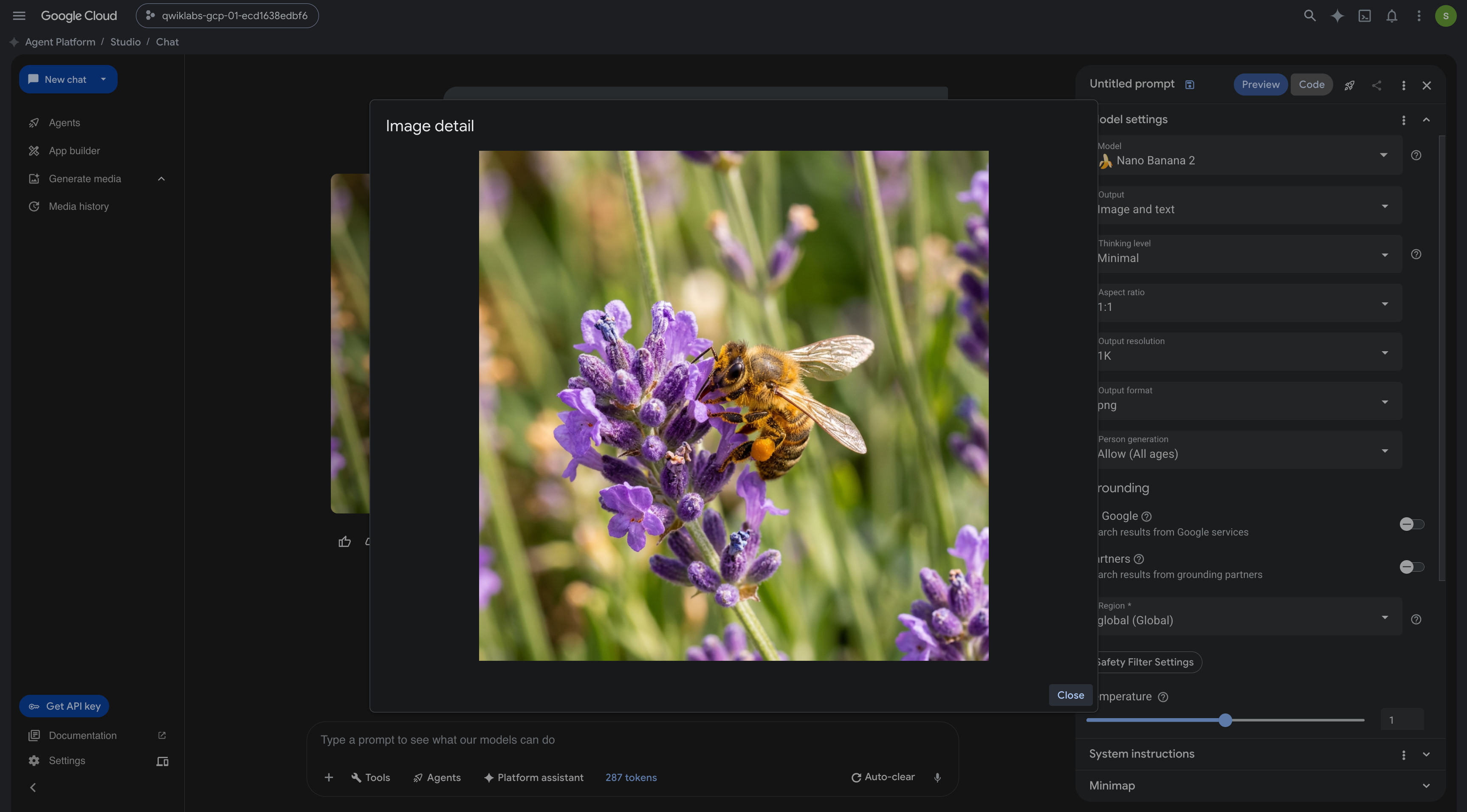Close the Image detail dialog
1467x812 pixels.
point(1071,695)
